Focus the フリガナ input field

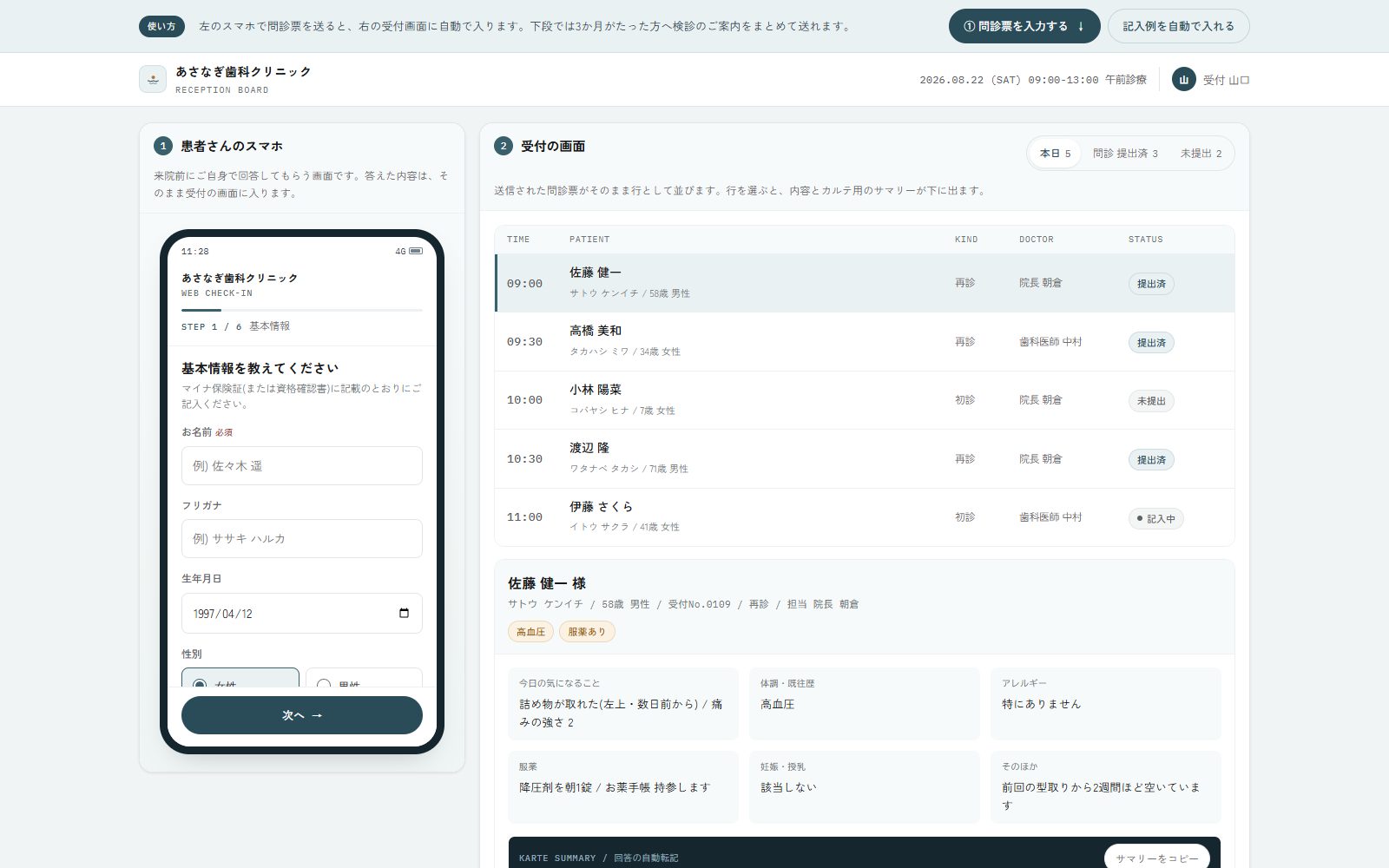click(302, 538)
